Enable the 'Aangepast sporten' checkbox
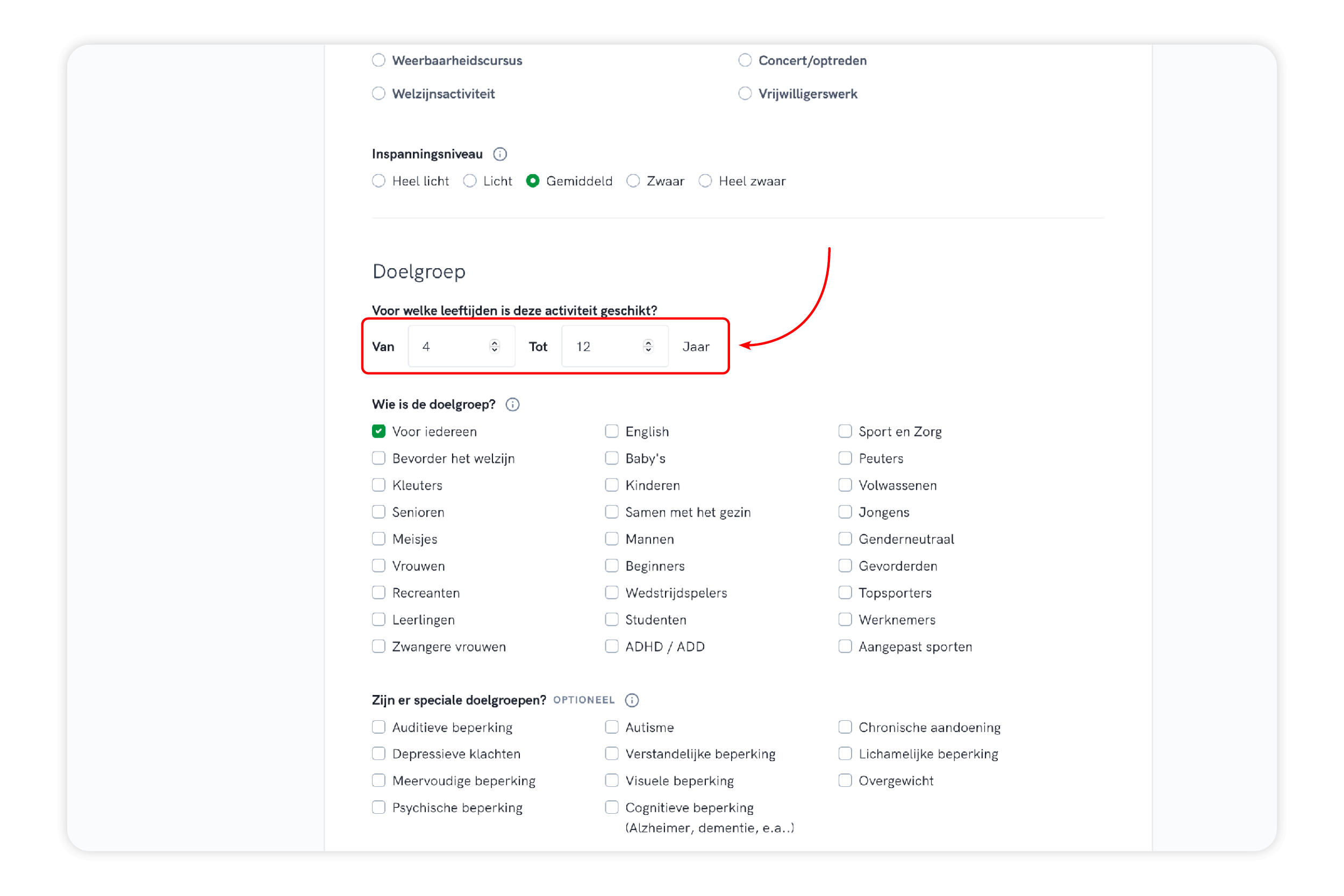Viewport: 1344px width, 896px height. [x=845, y=646]
